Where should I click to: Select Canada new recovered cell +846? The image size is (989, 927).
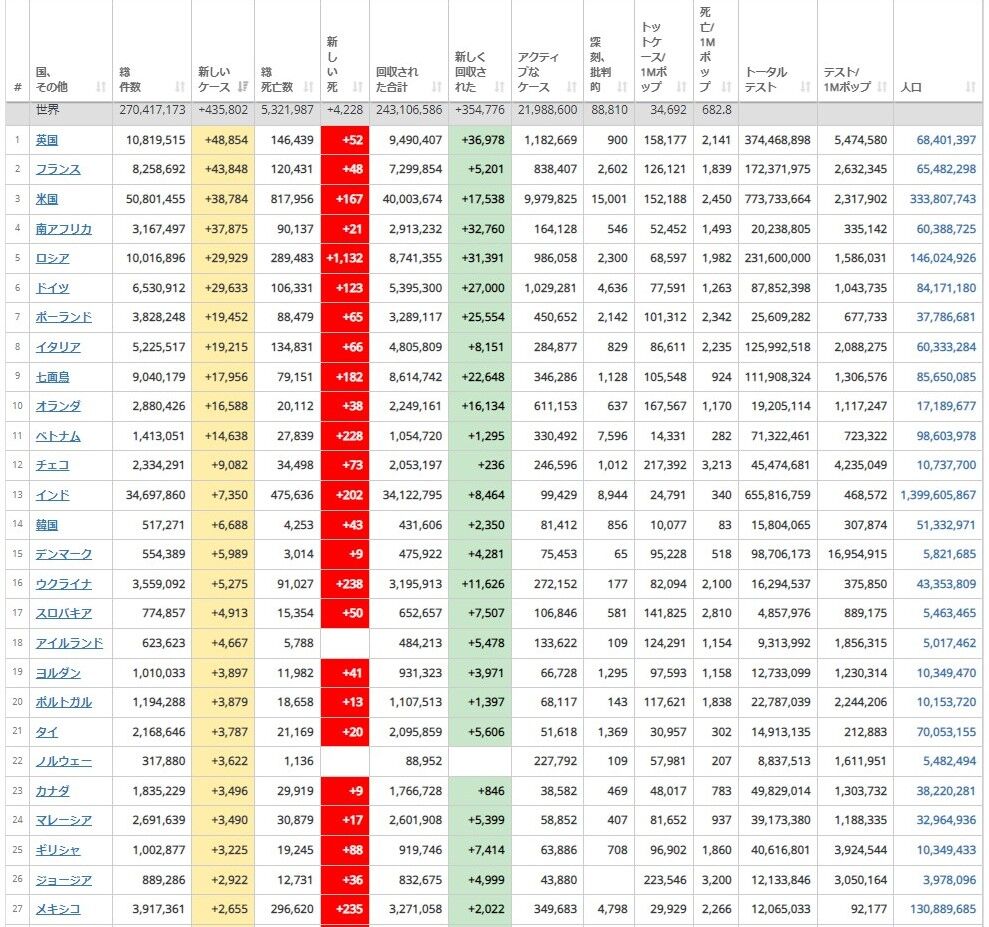[x=480, y=791]
